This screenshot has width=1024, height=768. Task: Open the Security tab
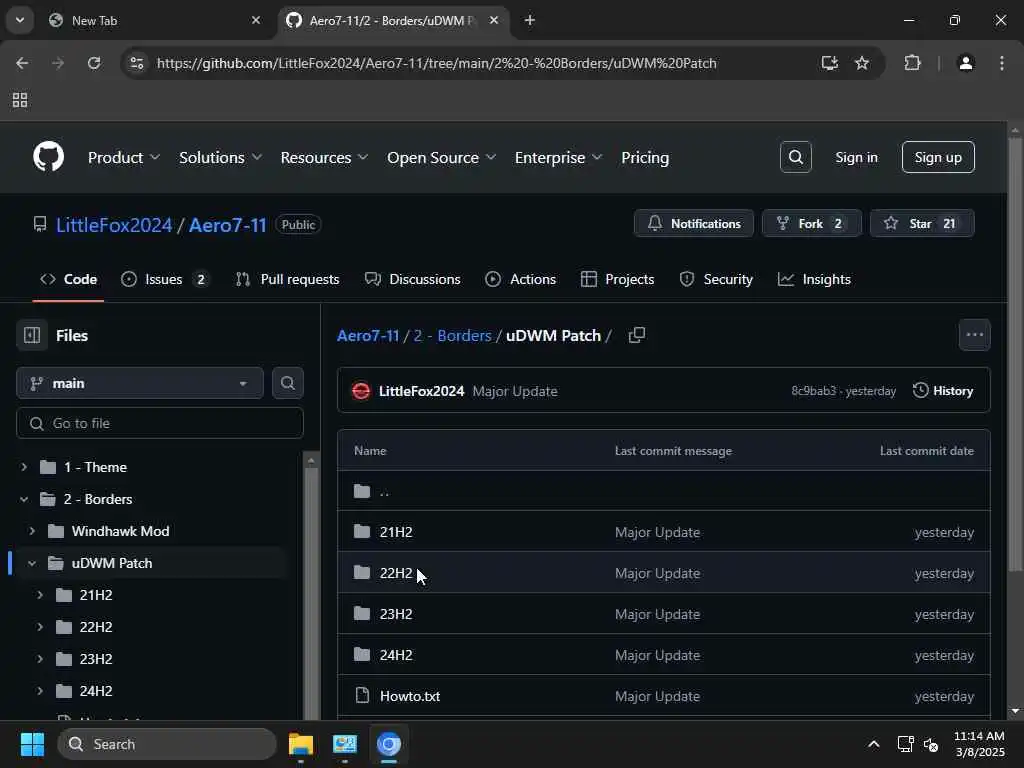716,279
